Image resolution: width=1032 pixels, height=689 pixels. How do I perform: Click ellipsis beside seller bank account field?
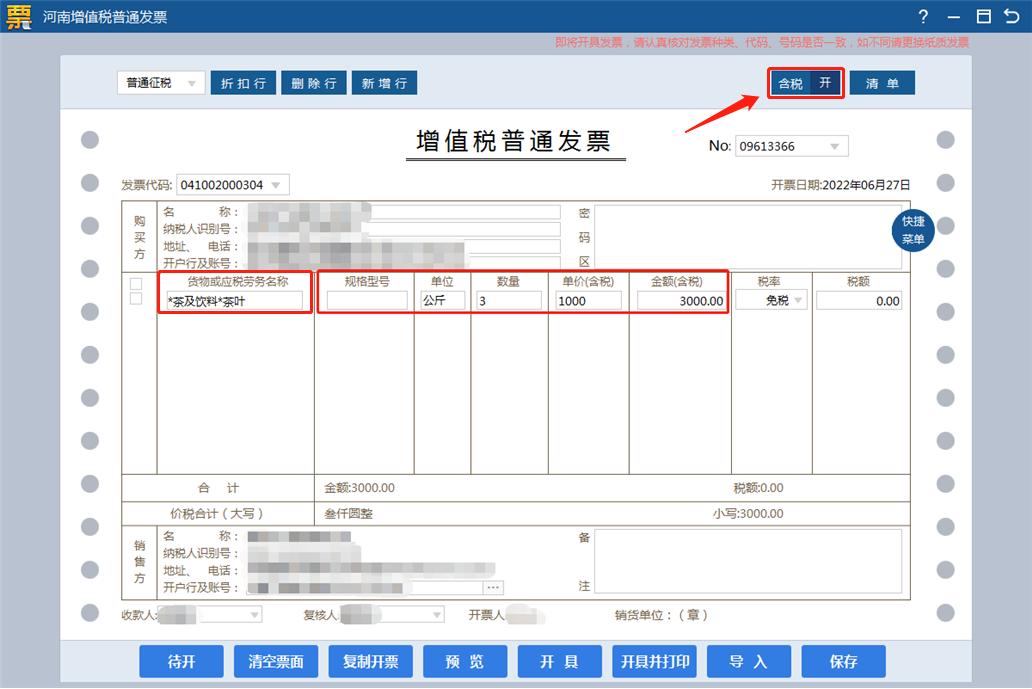493,588
